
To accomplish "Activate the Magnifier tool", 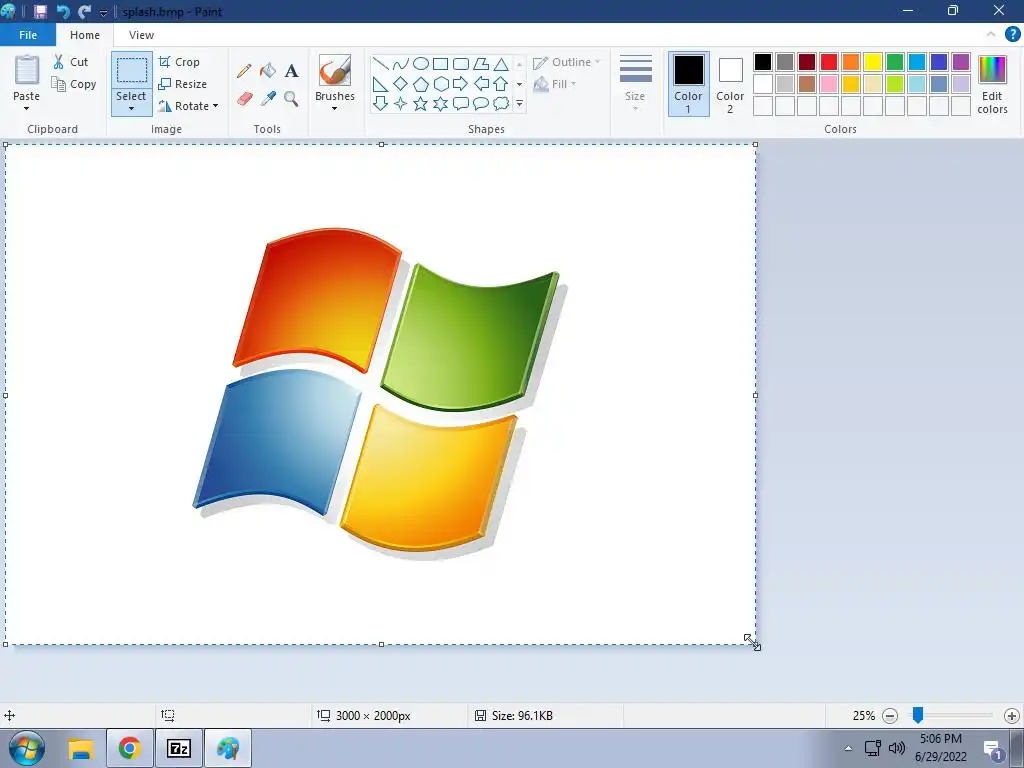I will coord(291,99).
